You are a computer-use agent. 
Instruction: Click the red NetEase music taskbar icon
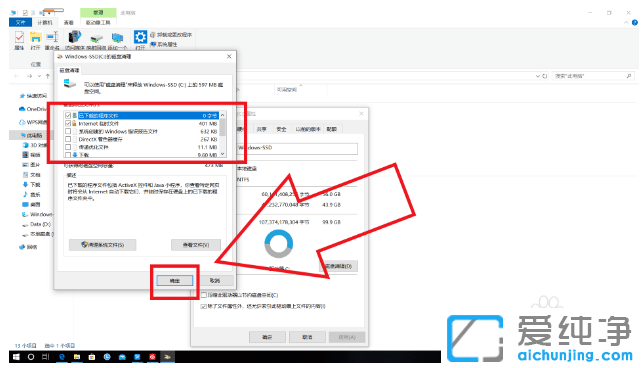click(152, 357)
